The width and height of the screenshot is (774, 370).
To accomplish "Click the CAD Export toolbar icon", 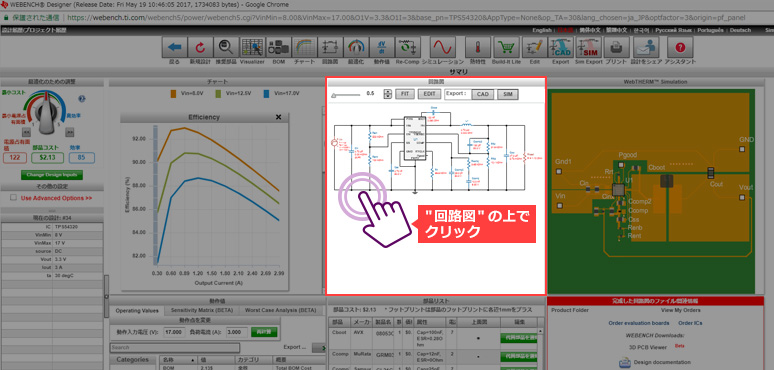I will coord(561,48).
